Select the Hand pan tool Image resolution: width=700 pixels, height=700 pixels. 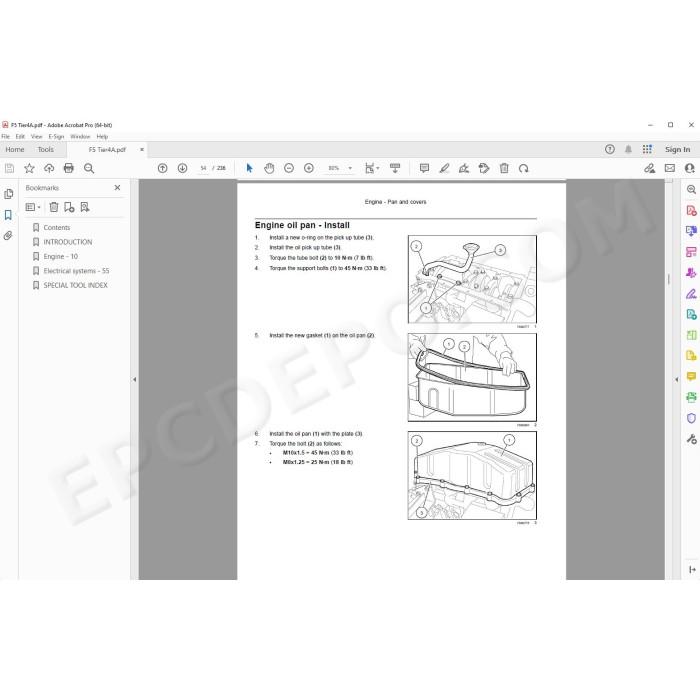[269, 168]
